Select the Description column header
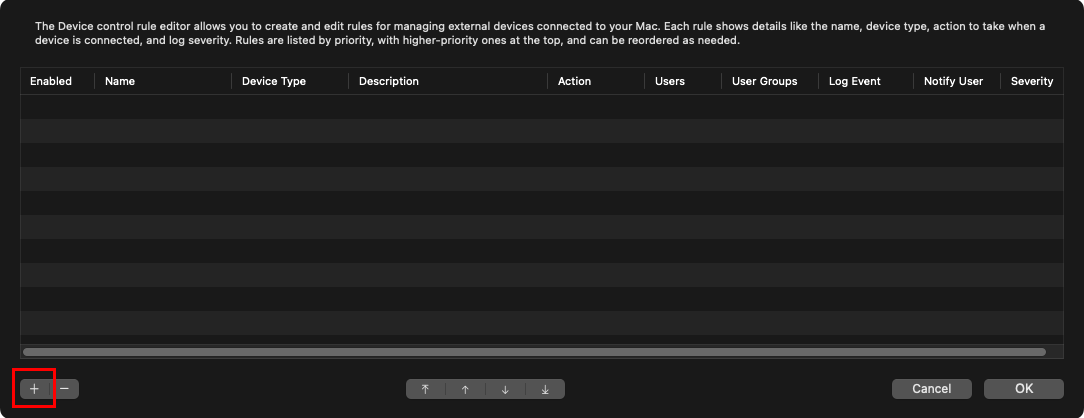1084x418 pixels. (389, 81)
